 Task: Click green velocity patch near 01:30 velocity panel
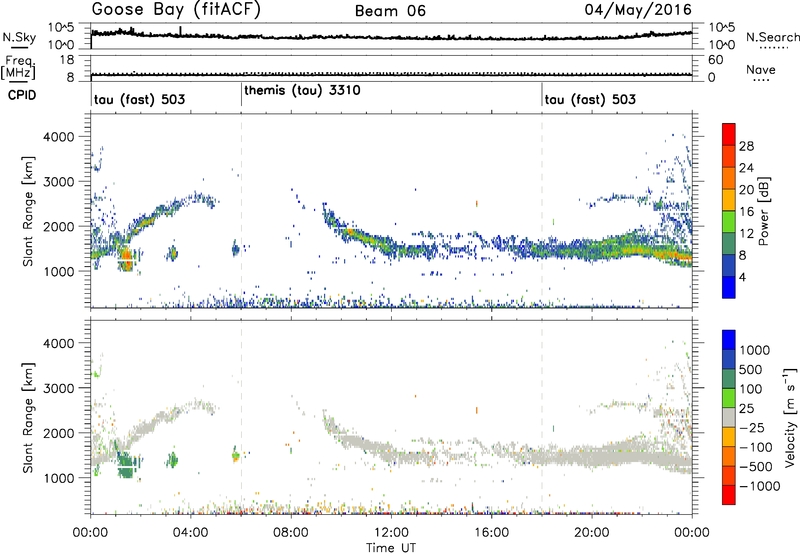click(126, 465)
